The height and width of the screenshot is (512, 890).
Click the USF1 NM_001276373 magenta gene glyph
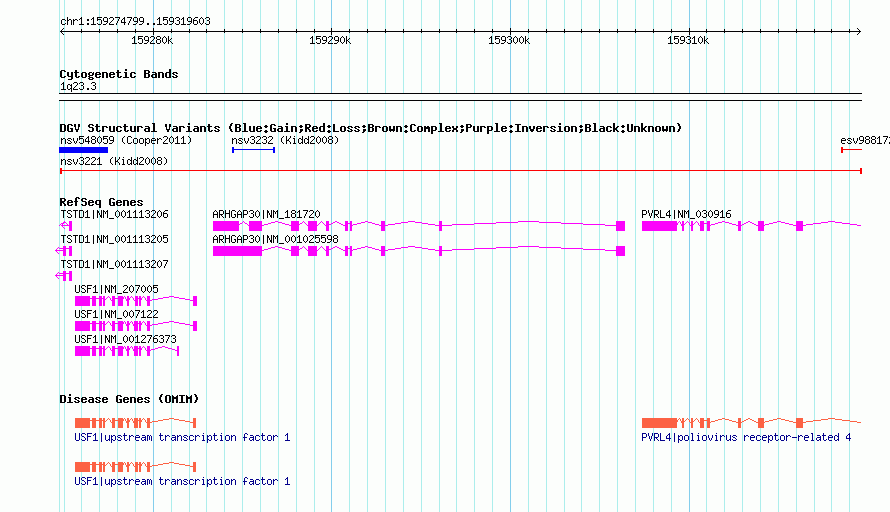pos(127,351)
